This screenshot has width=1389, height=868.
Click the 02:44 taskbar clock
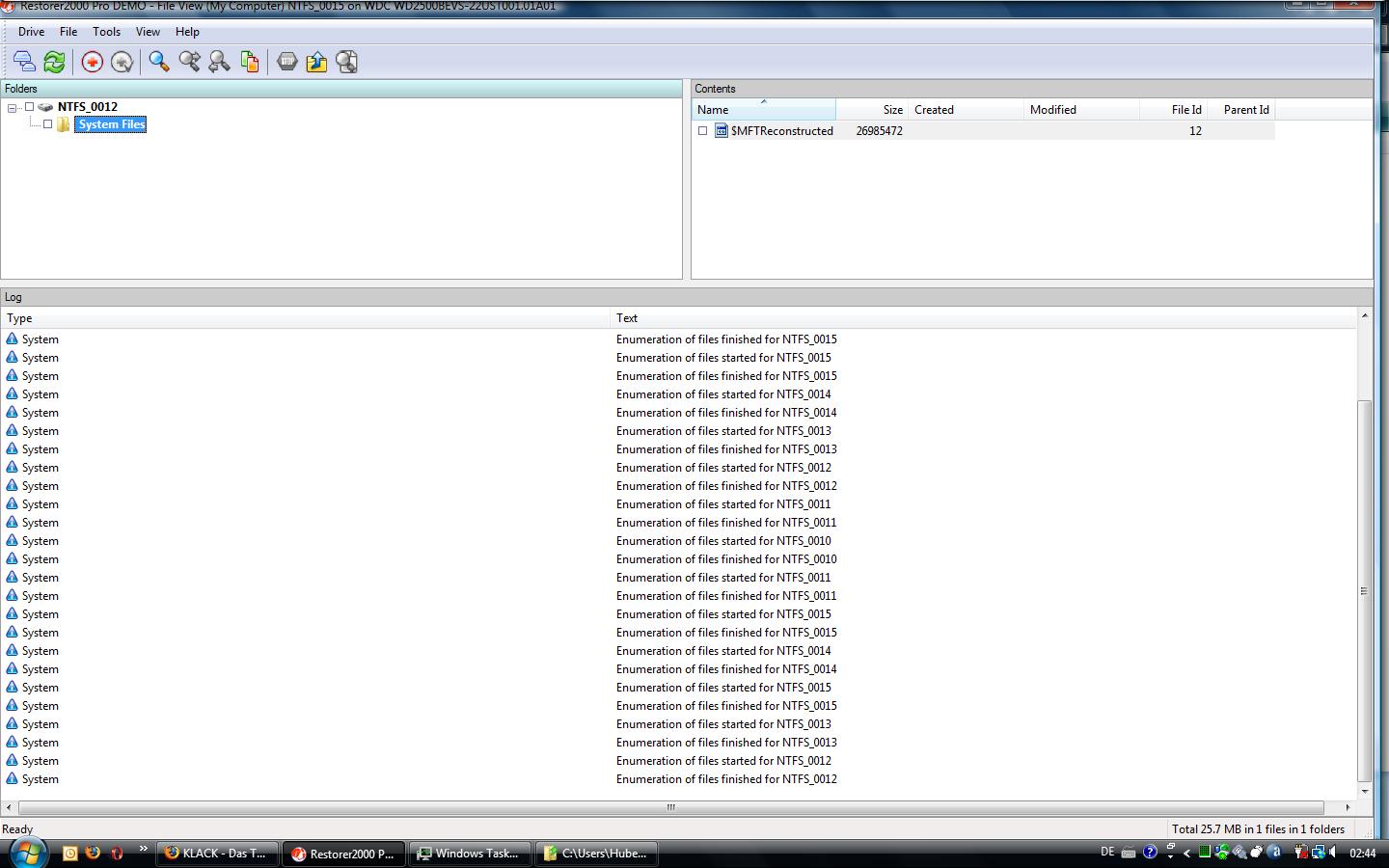pyautogui.click(x=1363, y=853)
